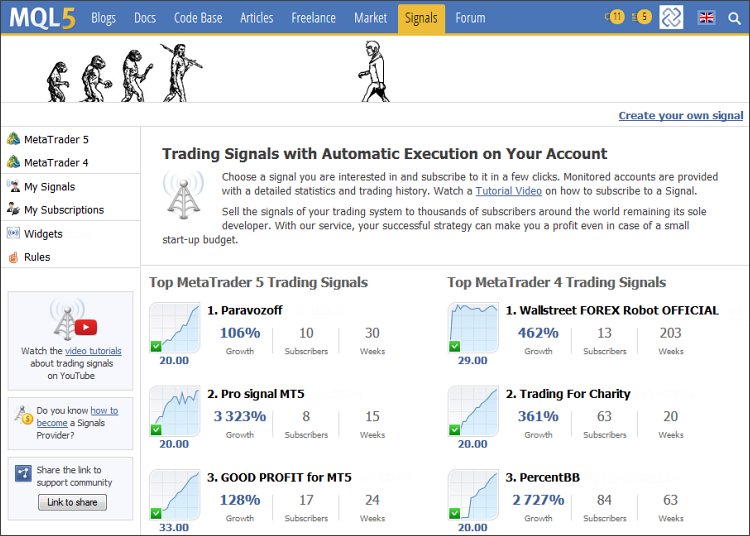750x536 pixels.
Task: Open the Pro signal MT5 chart thumbnail
Action: tap(175, 411)
